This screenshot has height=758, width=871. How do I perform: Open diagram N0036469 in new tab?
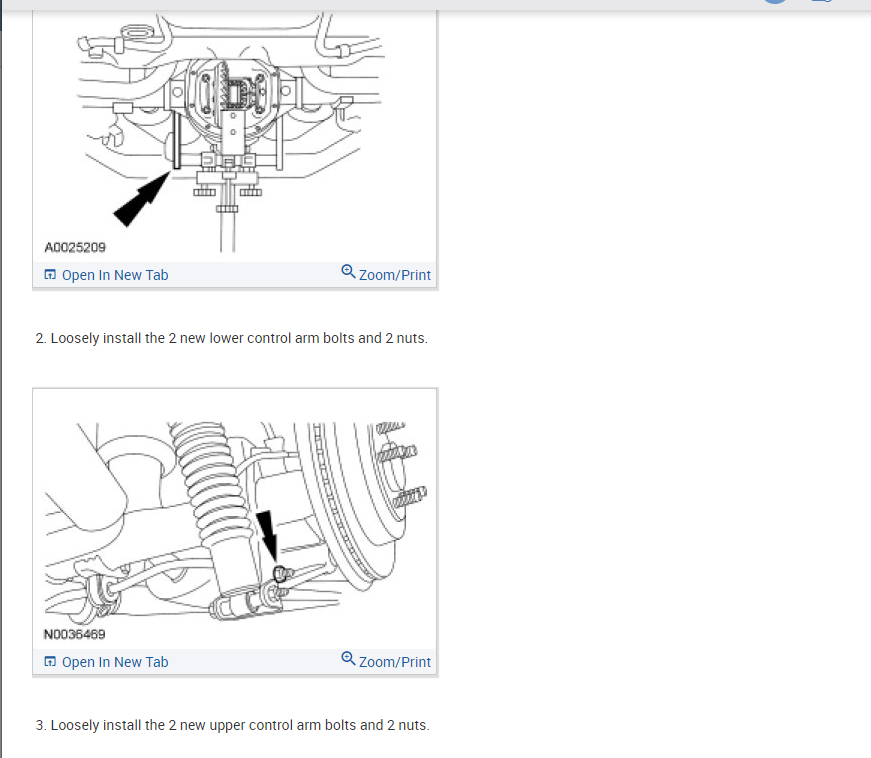(106, 662)
